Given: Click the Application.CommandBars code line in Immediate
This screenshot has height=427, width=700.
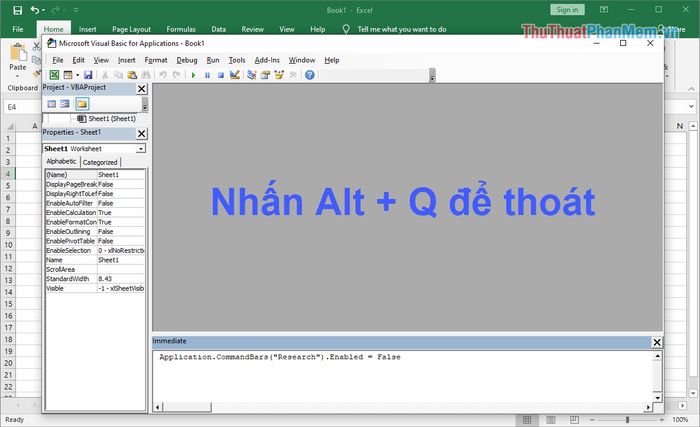Looking at the screenshot, I should [x=280, y=357].
